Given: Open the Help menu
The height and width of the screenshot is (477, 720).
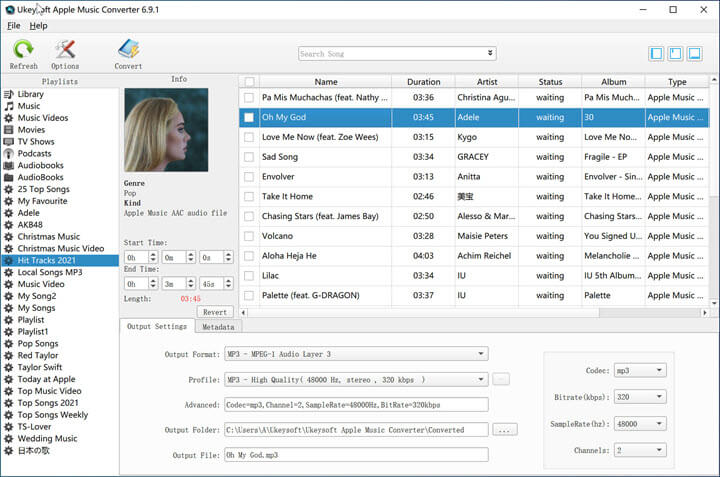Looking at the screenshot, I should pos(38,25).
